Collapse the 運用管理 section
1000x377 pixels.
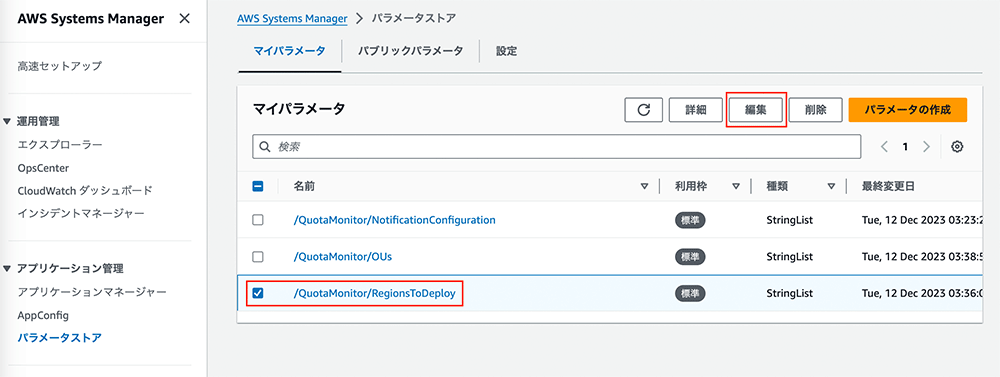pos(7,121)
